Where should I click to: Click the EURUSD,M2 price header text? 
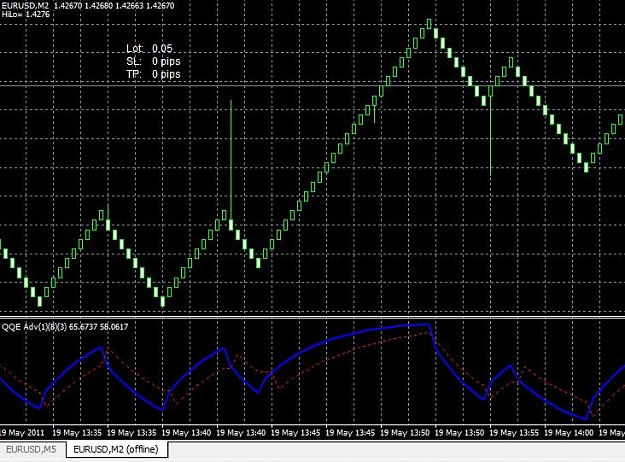pos(88,6)
